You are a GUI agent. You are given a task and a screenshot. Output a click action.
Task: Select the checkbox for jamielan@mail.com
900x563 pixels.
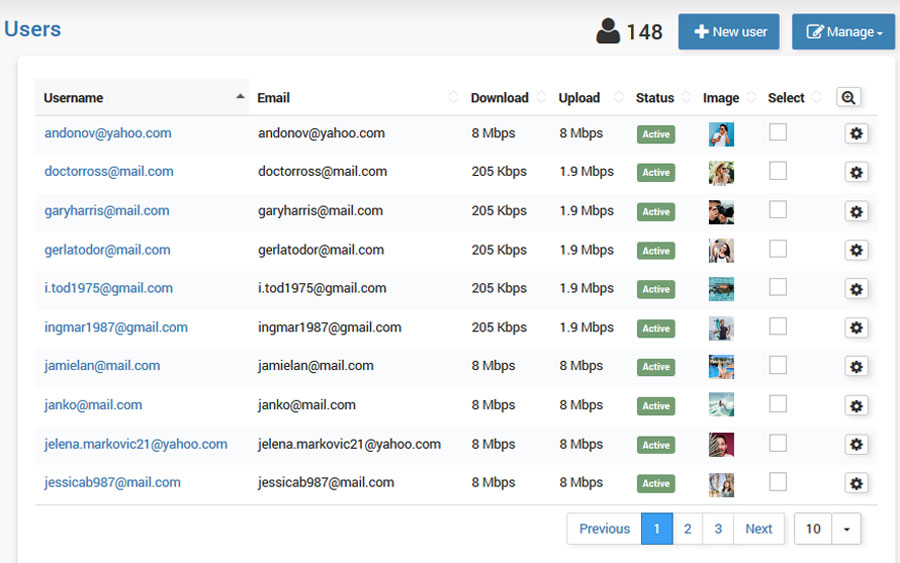pos(778,365)
